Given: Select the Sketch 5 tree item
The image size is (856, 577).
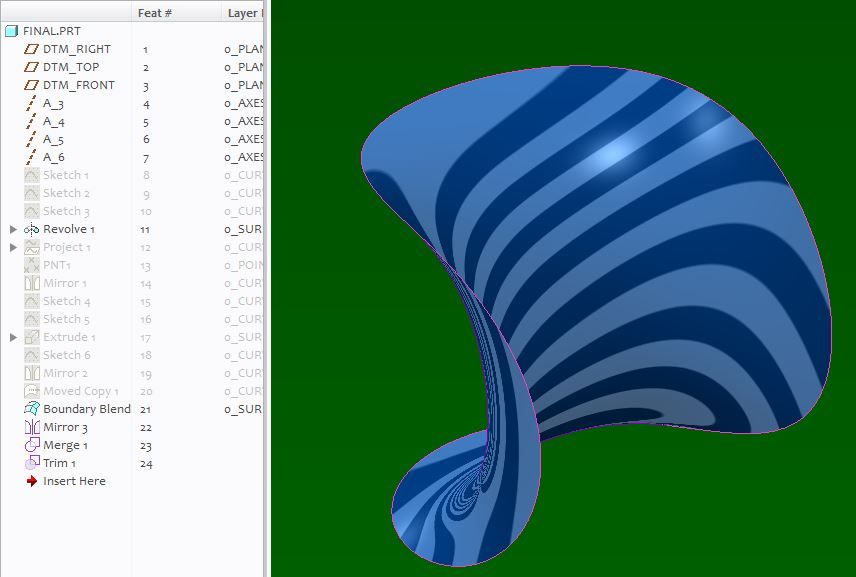Looking at the screenshot, I should pyautogui.click(x=66, y=319).
